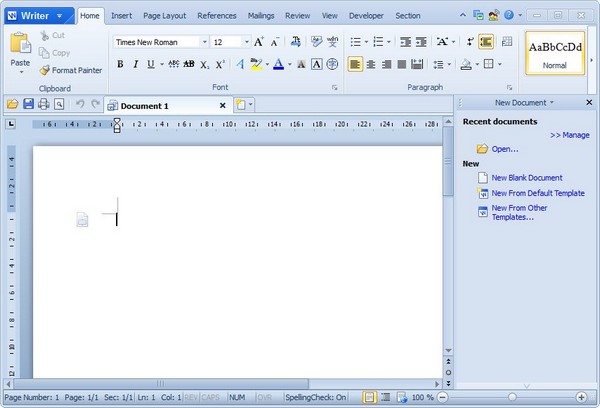Switch to the Mailings tab
Image resolution: width=600 pixels, height=408 pixels.
click(261, 16)
